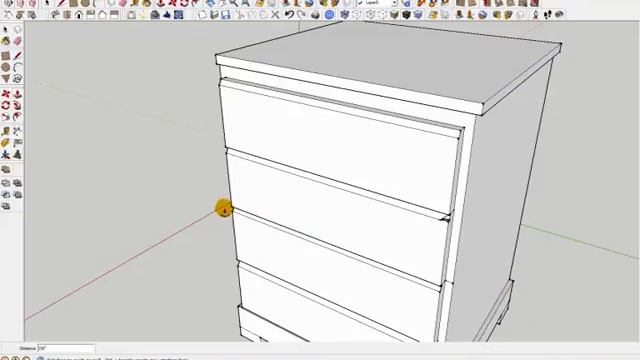640x360 pixels.
Task: Choose the Circle drawing tool
Action: tap(5, 67)
